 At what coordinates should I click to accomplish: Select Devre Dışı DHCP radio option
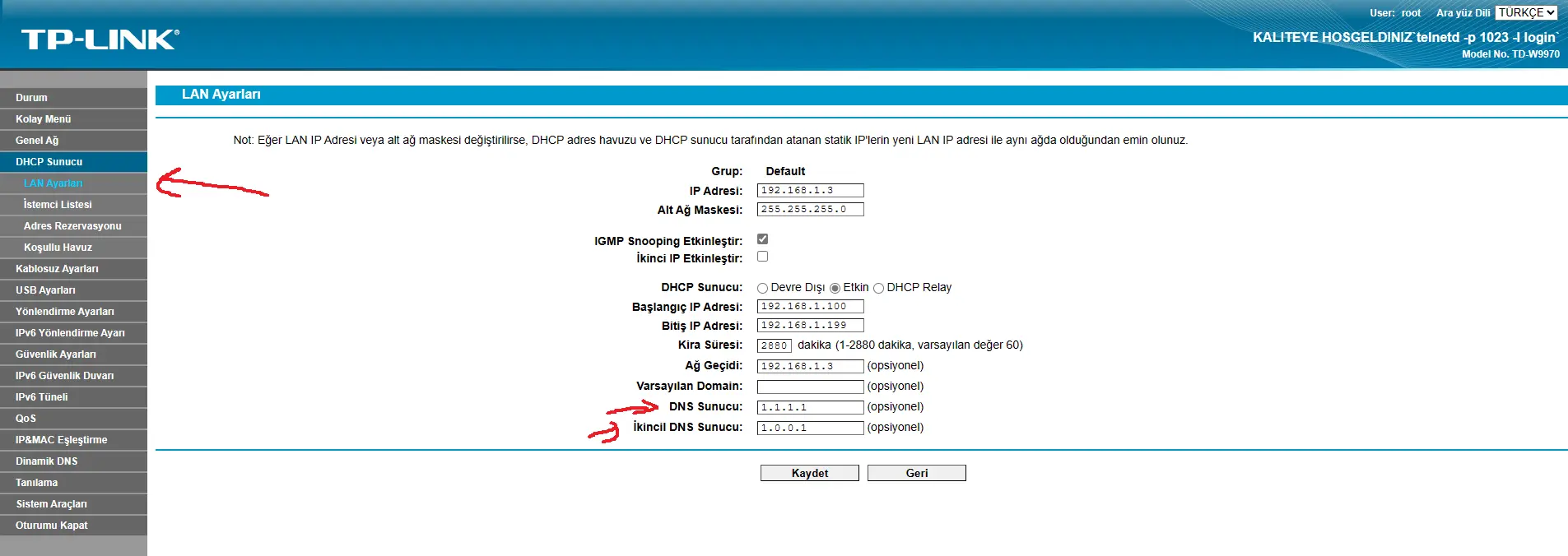pyautogui.click(x=762, y=288)
